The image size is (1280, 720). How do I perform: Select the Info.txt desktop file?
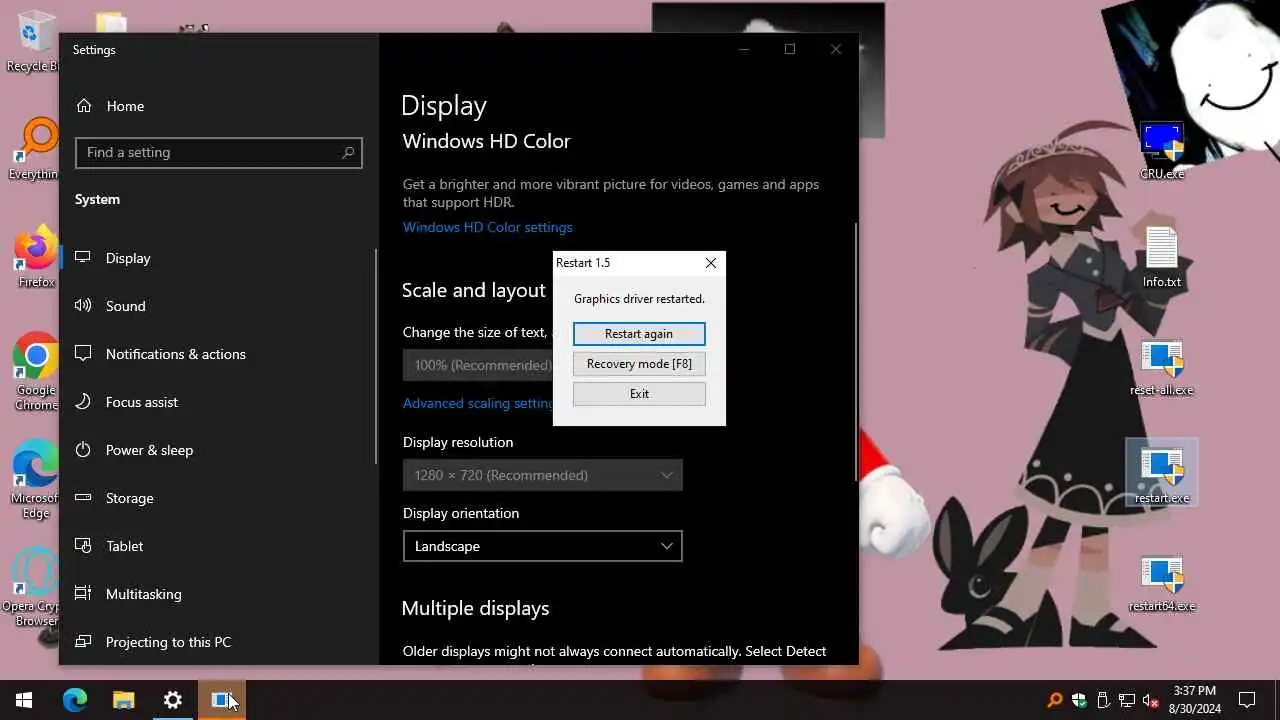[1162, 258]
